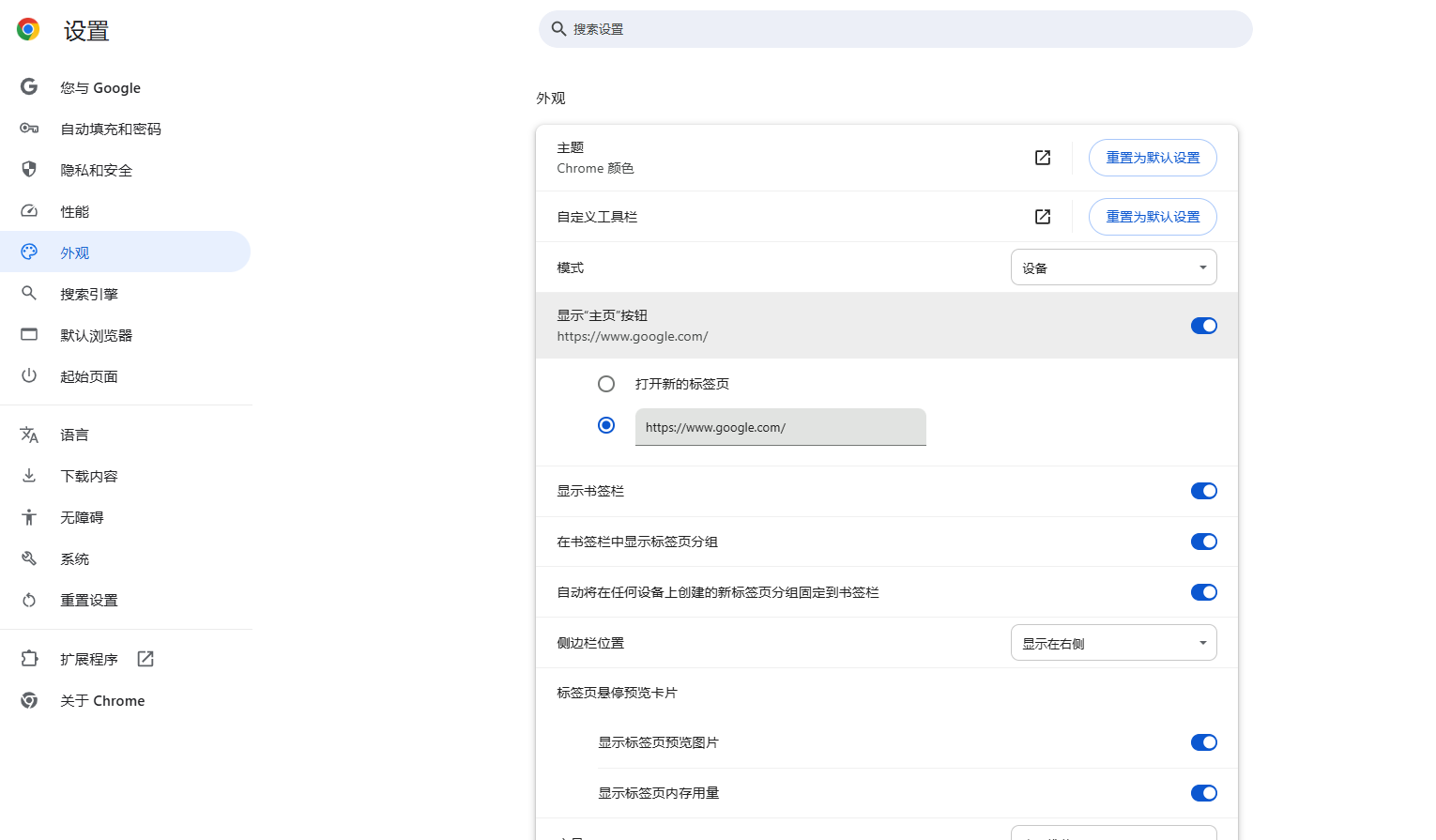The height and width of the screenshot is (840, 1436).
Task: Toggle 显示标签页内存用量 switch
Action: [1203, 793]
